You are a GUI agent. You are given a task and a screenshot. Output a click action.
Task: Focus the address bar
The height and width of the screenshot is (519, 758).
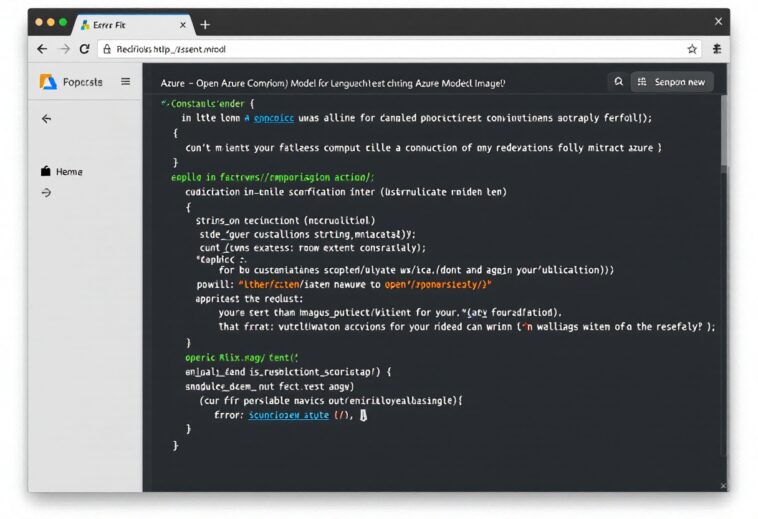(400, 49)
